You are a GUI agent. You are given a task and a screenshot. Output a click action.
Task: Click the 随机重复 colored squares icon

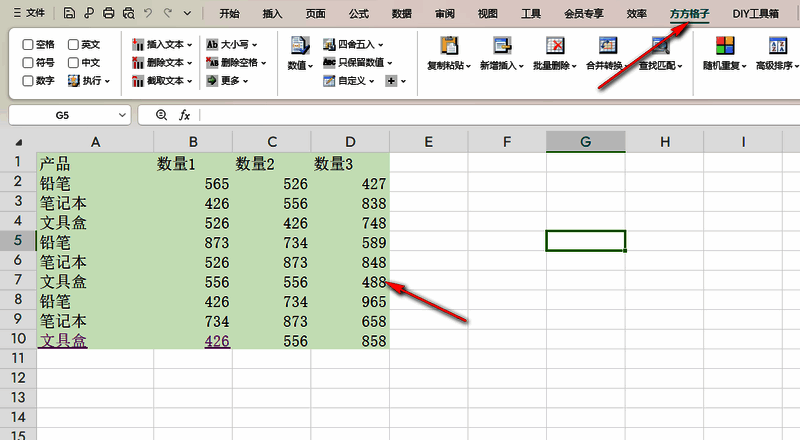click(x=725, y=45)
